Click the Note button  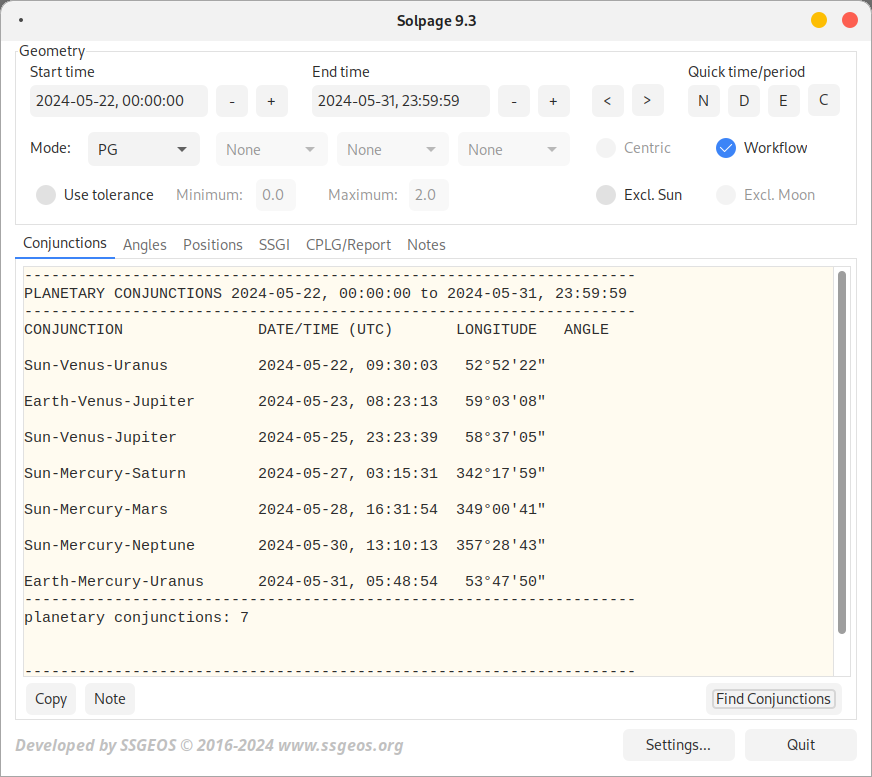point(110,699)
